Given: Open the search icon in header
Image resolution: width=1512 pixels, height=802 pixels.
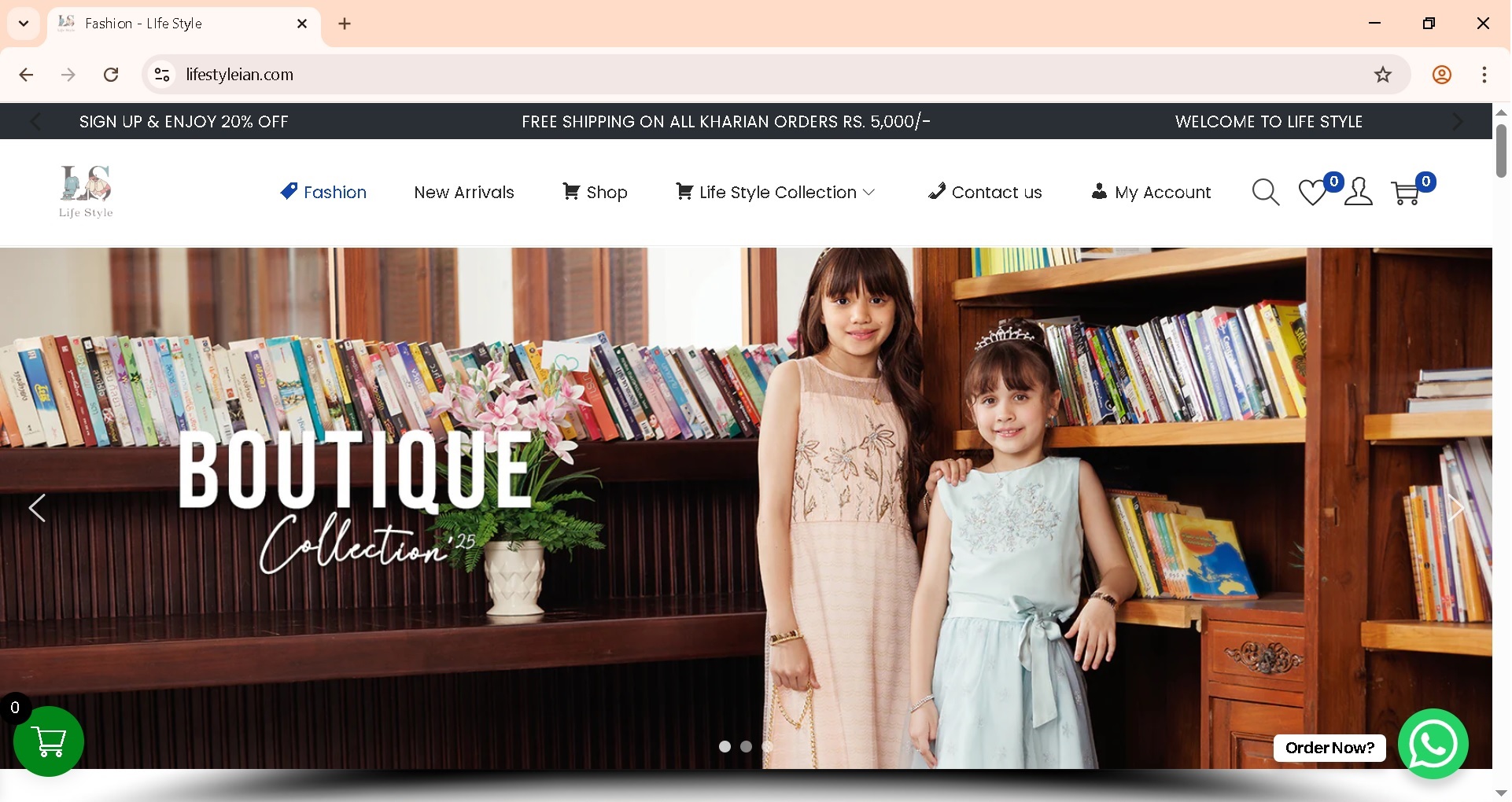Looking at the screenshot, I should pos(1265,191).
